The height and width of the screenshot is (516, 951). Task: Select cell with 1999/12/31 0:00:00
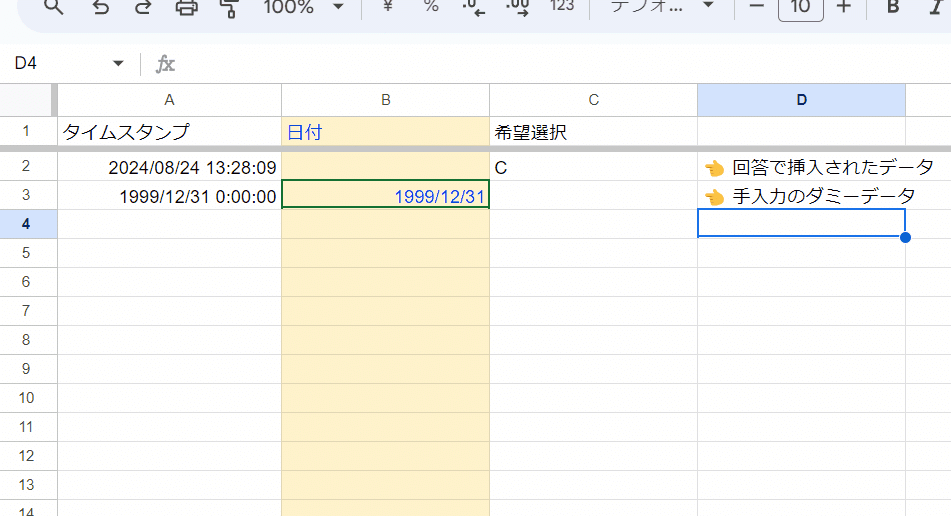(169, 196)
